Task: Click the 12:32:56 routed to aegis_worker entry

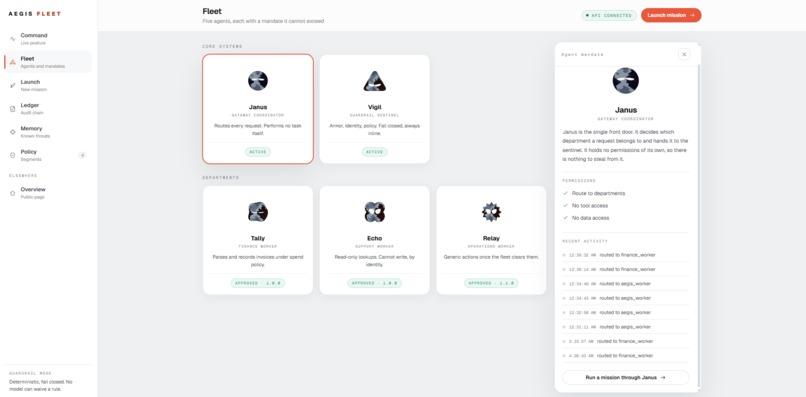Action: tap(626, 313)
